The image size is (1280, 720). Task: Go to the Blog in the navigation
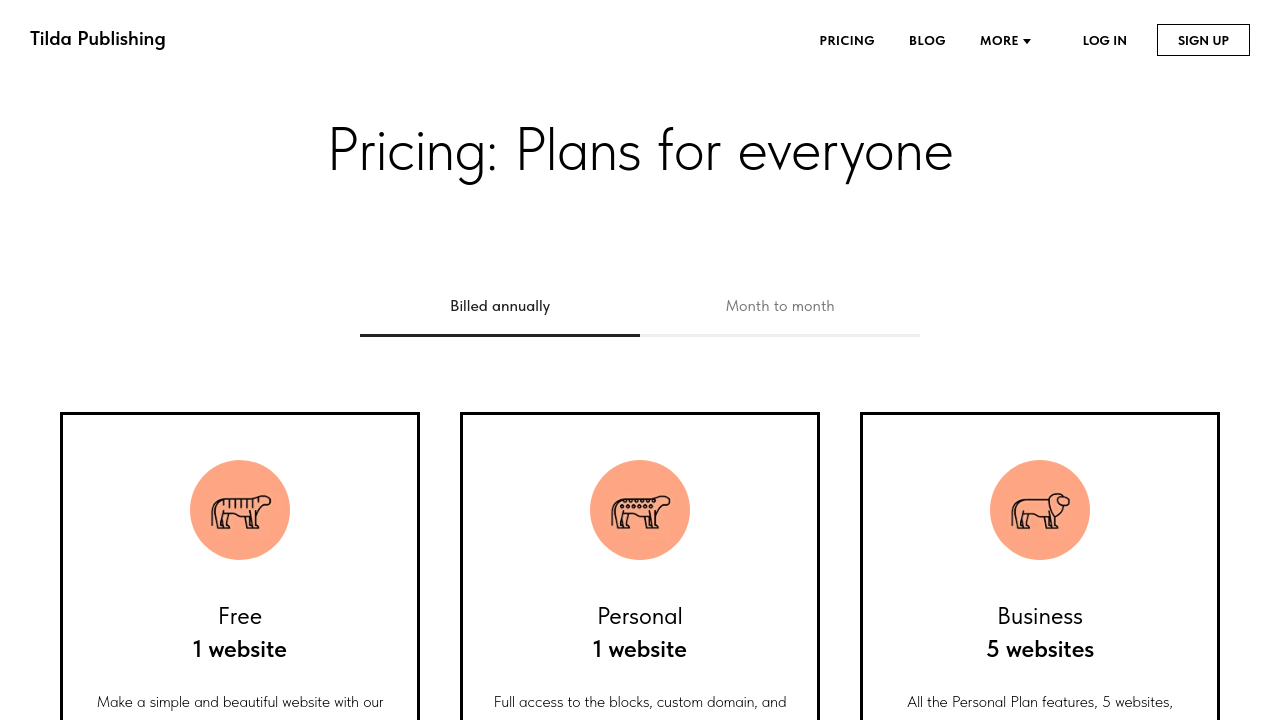click(927, 41)
